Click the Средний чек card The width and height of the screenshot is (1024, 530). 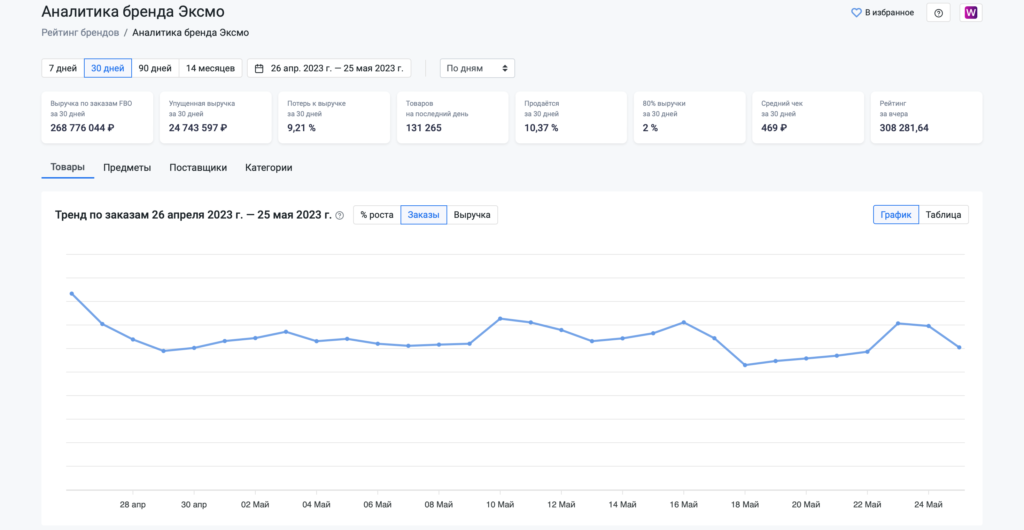pos(808,117)
